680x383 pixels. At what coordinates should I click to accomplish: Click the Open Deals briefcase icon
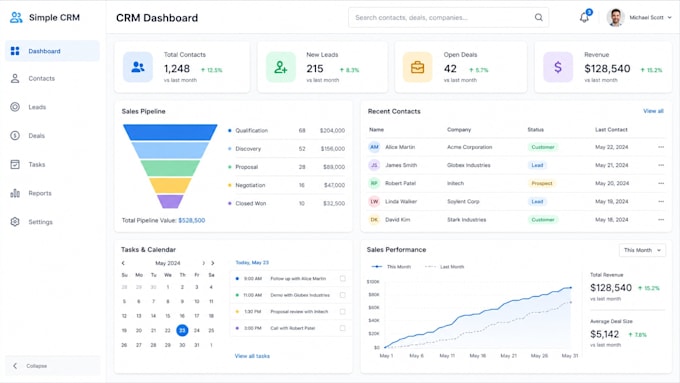pyautogui.click(x=417, y=67)
